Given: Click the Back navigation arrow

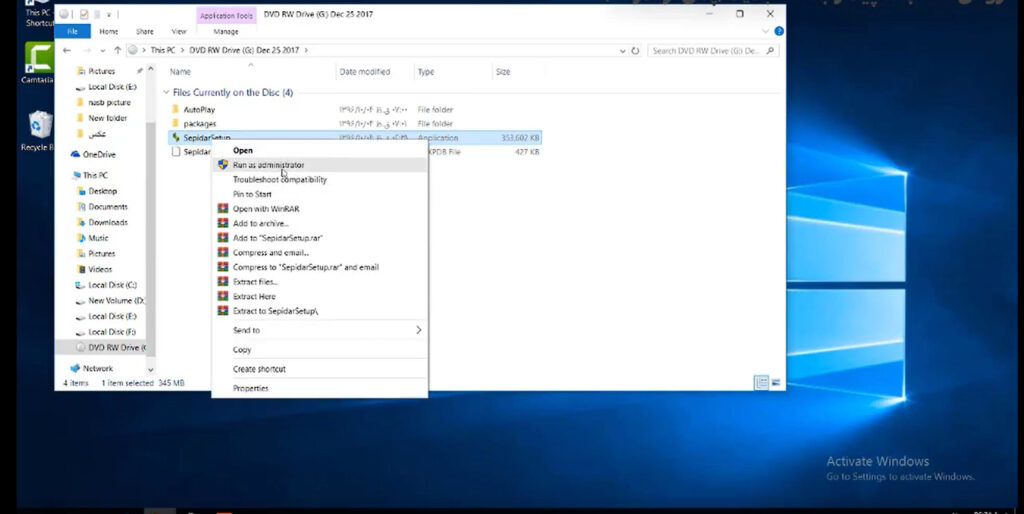Looking at the screenshot, I should pyautogui.click(x=67, y=50).
